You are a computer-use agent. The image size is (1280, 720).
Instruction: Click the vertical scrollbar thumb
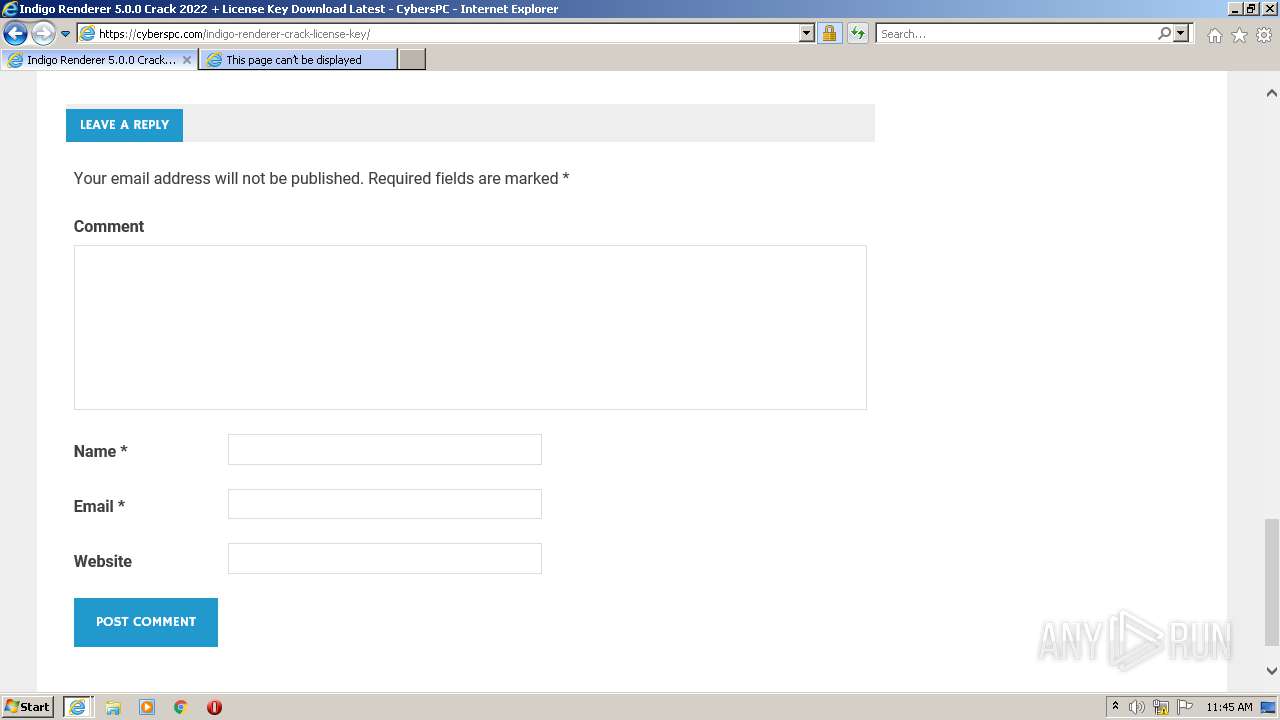click(1271, 582)
